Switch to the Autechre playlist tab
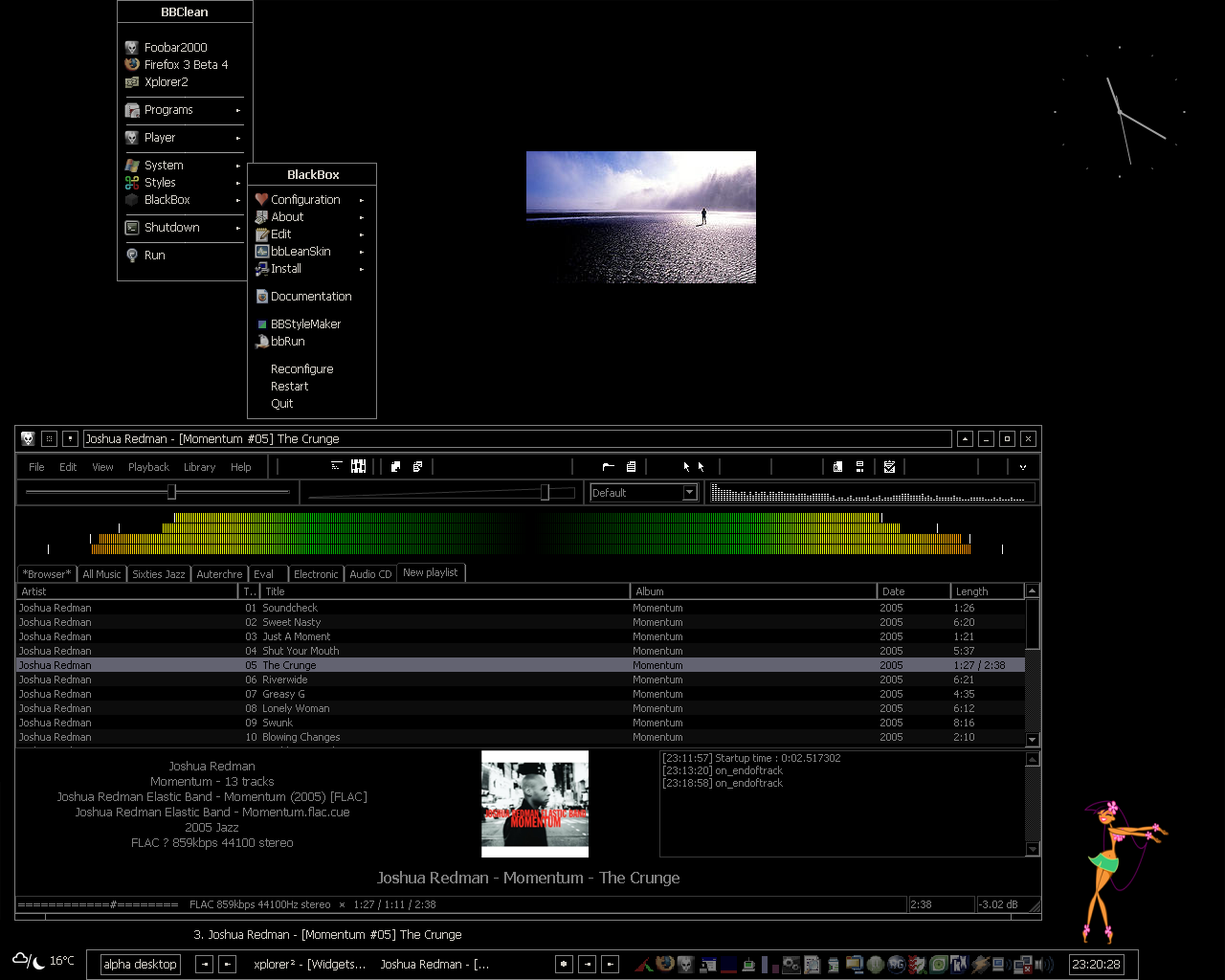 click(219, 574)
